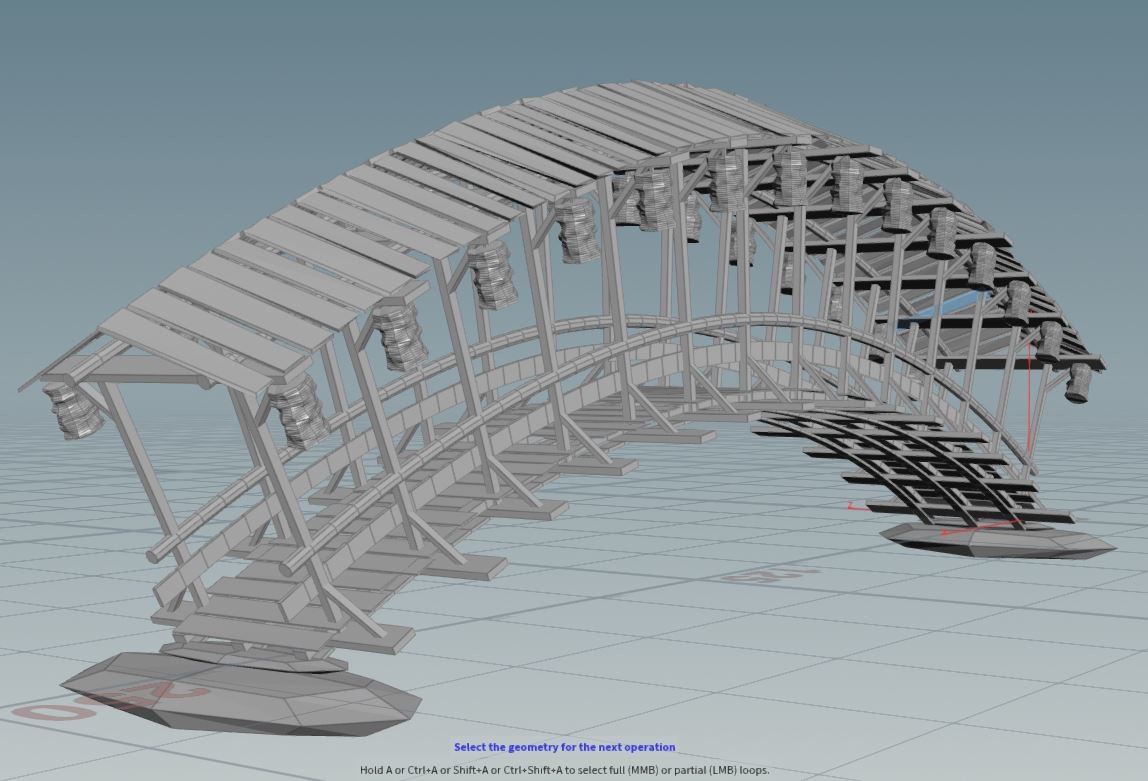Click the lantern hanging at the far left eave
The image size is (1148, 781).
70,410
